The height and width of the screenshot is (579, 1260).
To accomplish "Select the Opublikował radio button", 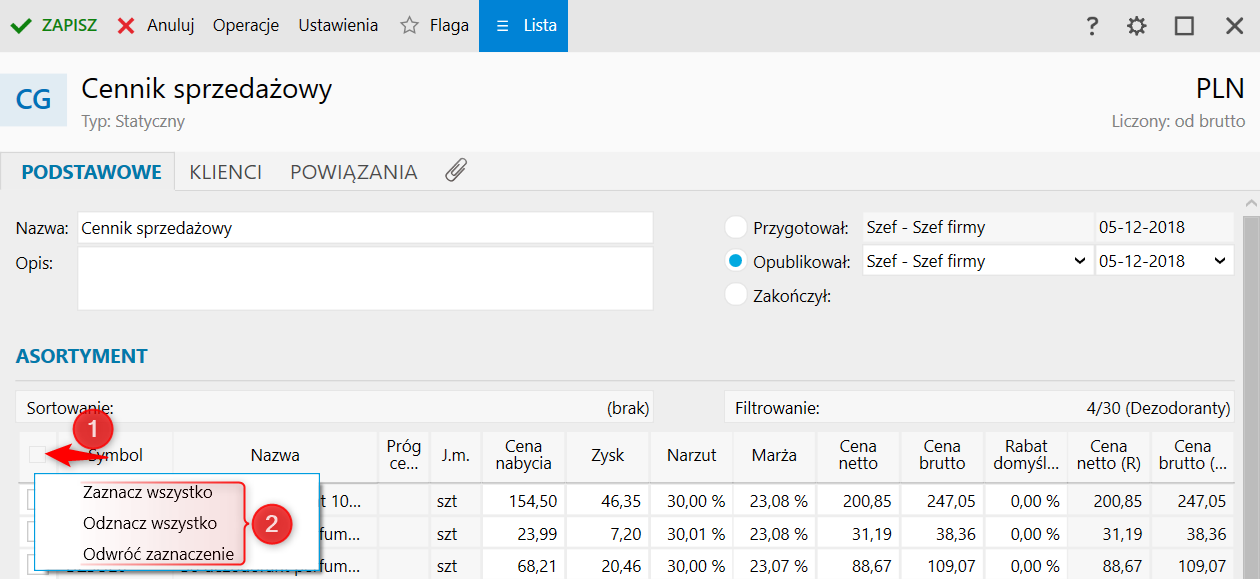I will 736,261.
